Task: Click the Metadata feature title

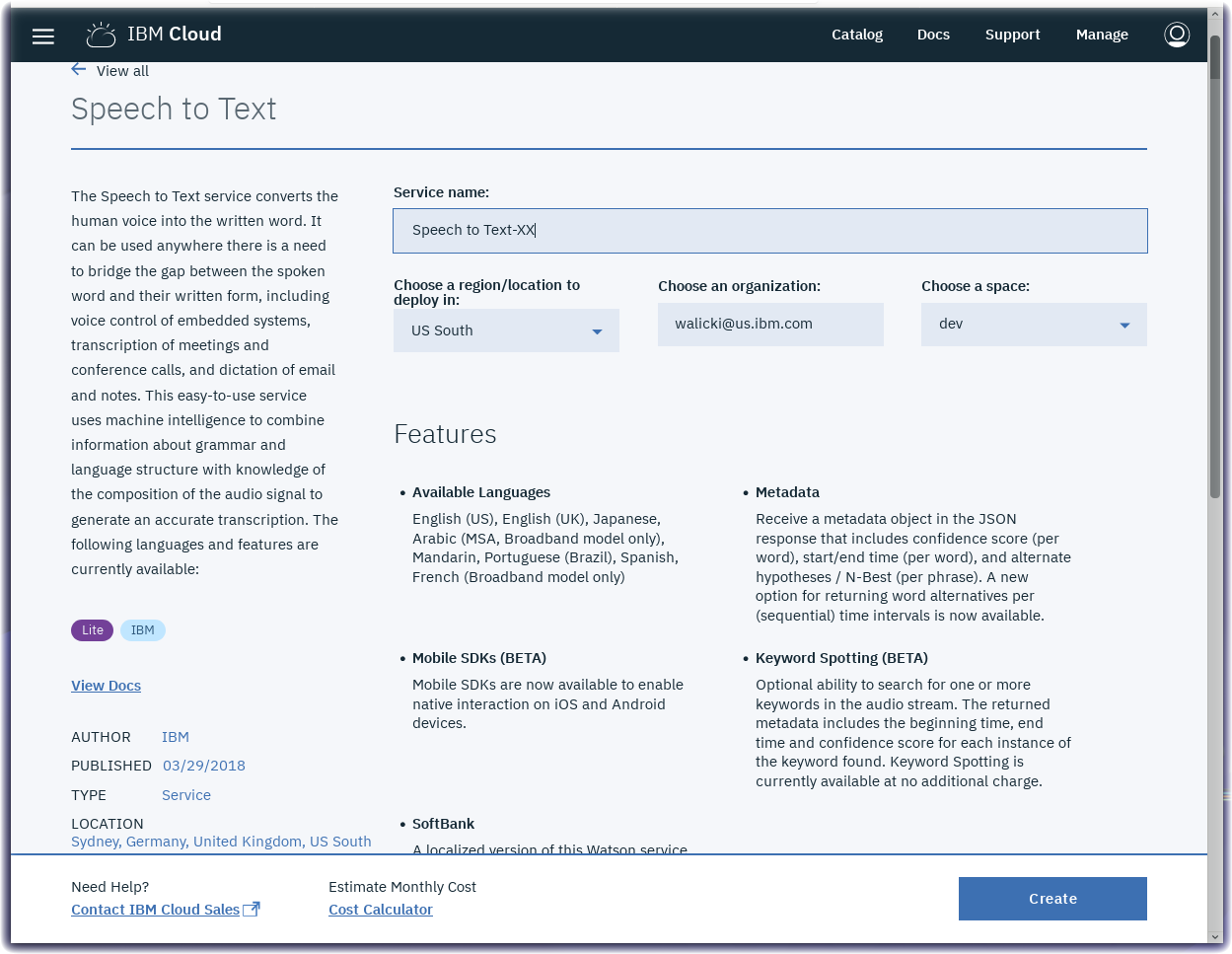Action: tap(787, 492)
